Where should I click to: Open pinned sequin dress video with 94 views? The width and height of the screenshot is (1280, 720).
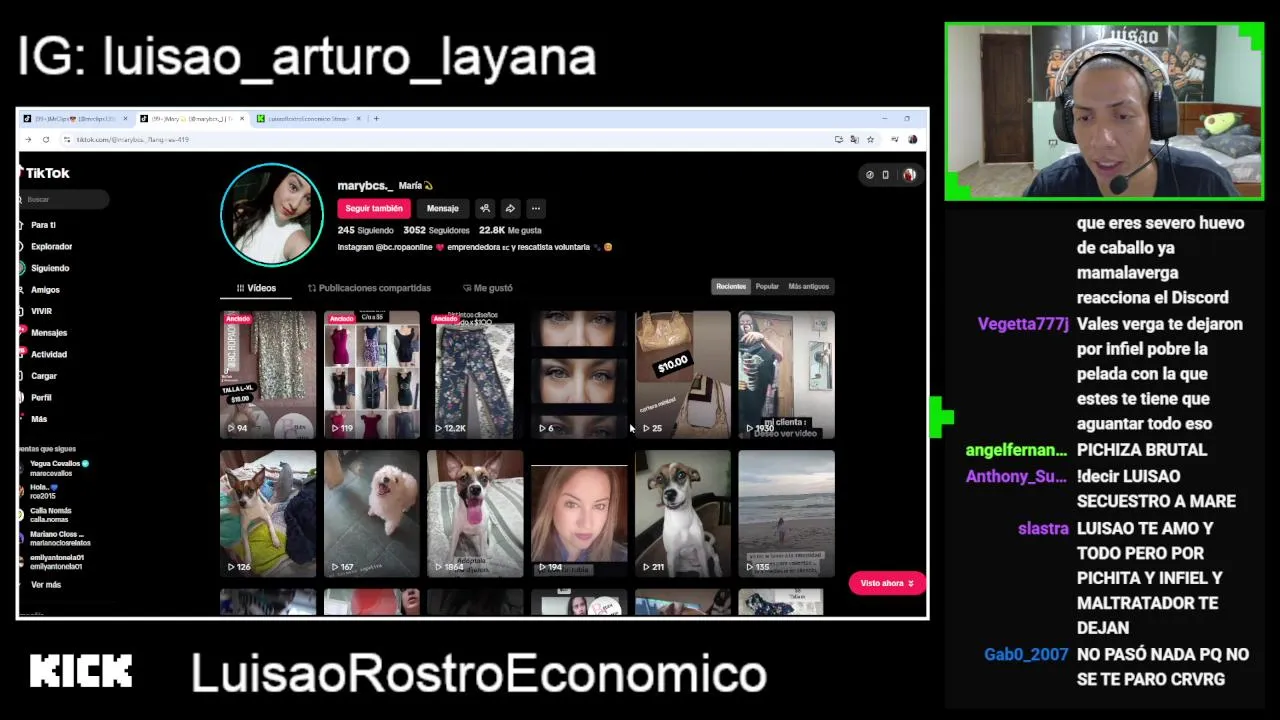(x=268, y=375)
